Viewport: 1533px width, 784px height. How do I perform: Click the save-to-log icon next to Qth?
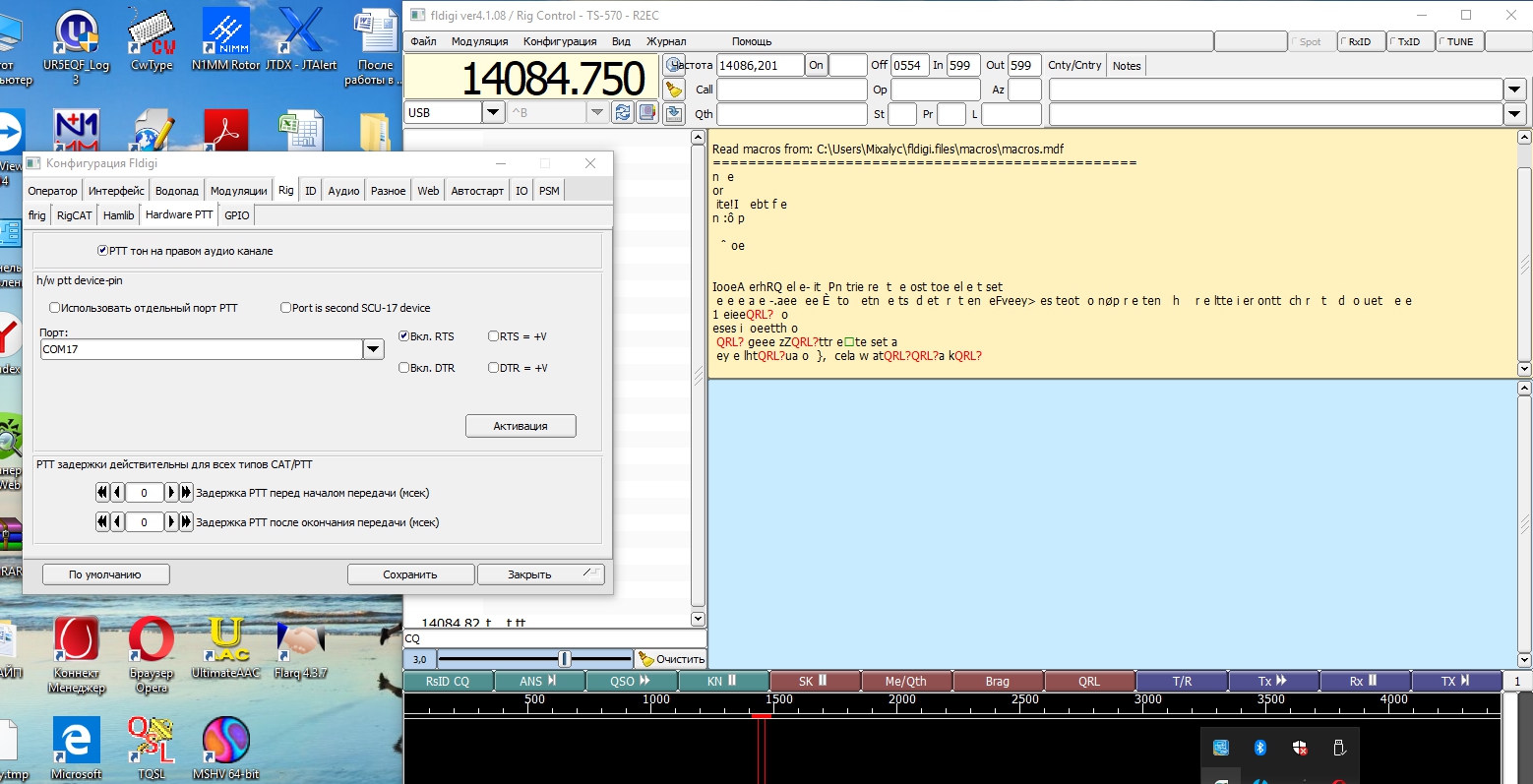click(x=674, y=113)
